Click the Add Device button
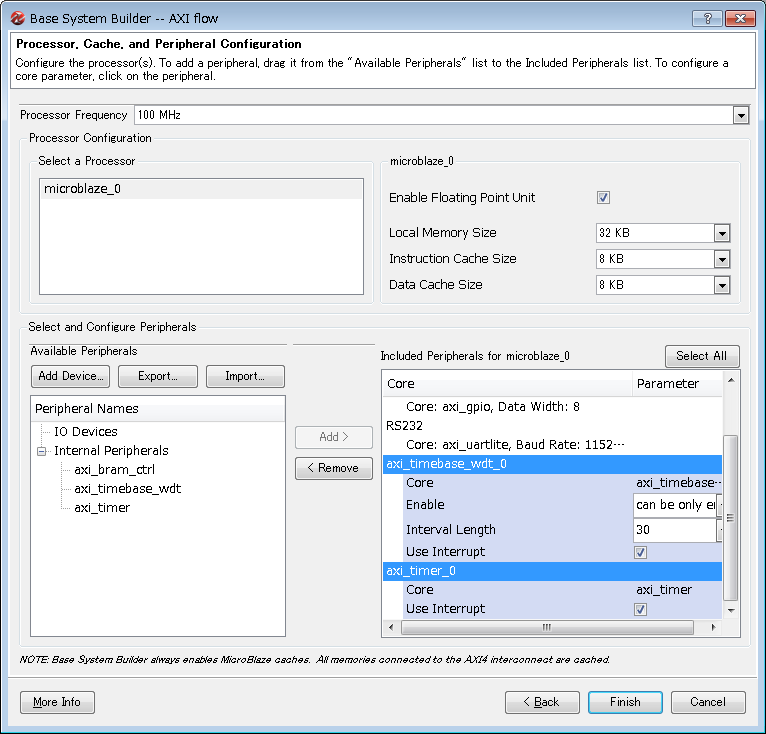766x734 pixels. pos(70,376)
